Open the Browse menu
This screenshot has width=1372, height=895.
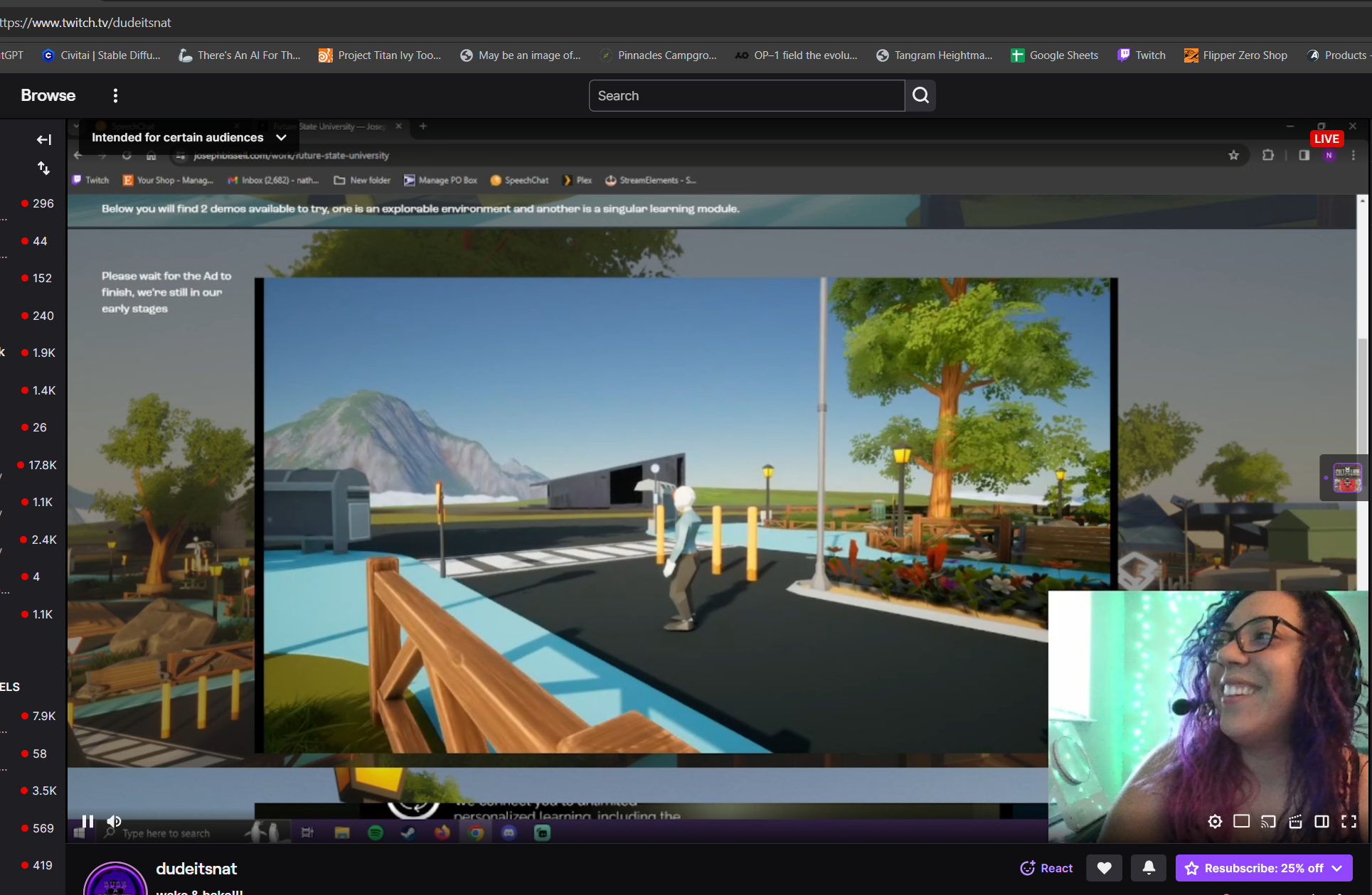tap(47, 95)
